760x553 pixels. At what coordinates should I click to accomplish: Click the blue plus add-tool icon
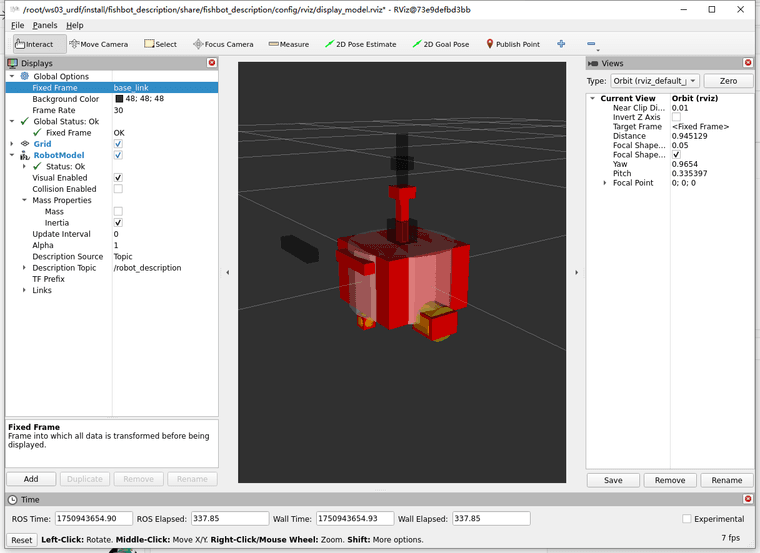561,44
